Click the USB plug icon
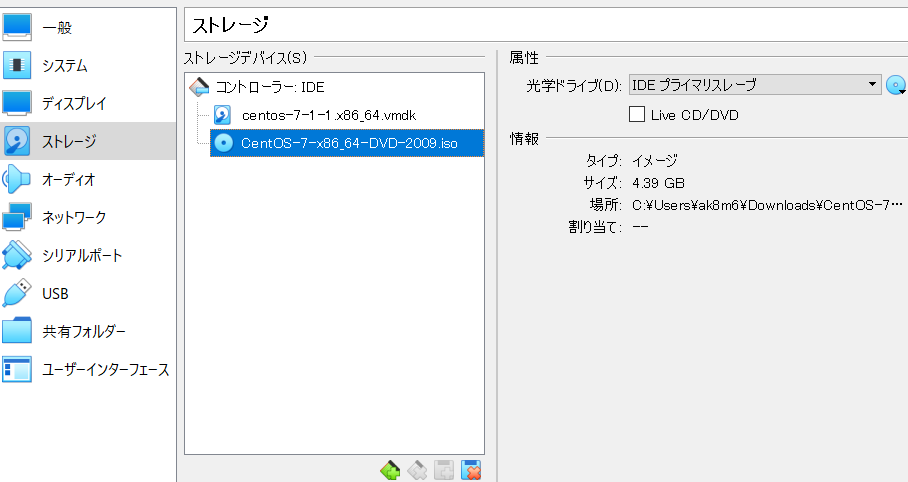Viewport: 908px width, 482px height. [17, 293]
